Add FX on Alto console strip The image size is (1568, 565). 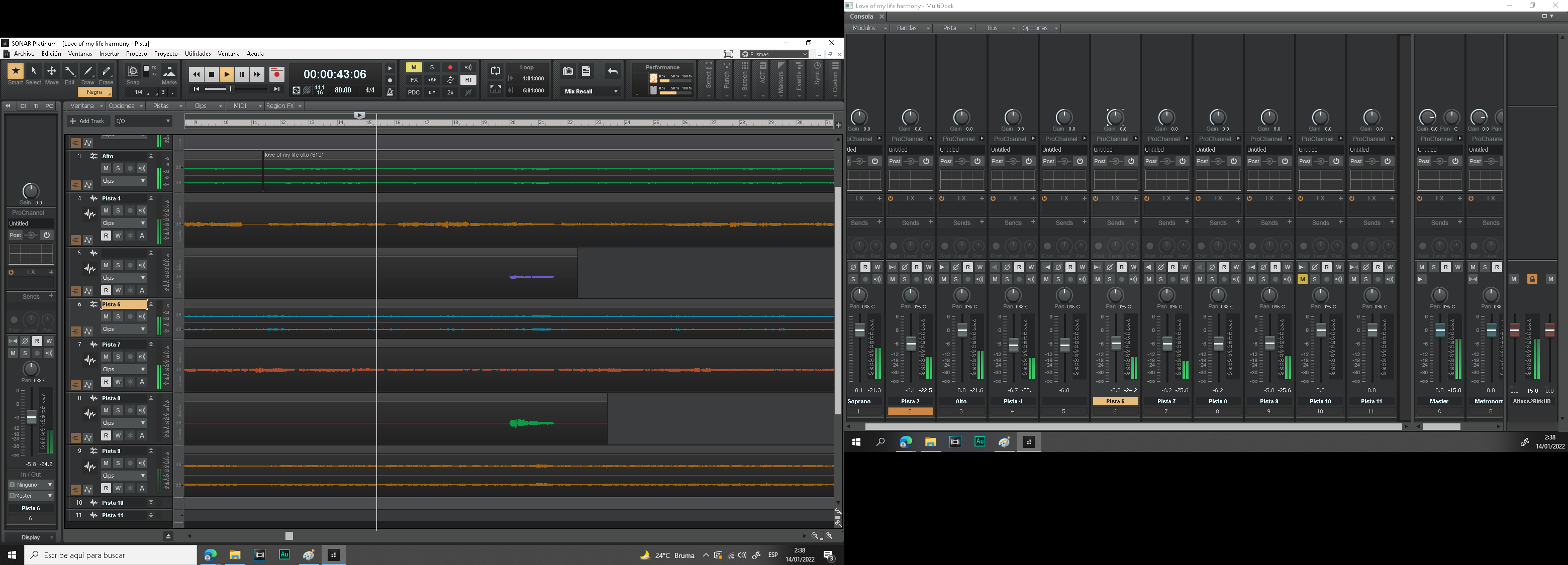981,198
